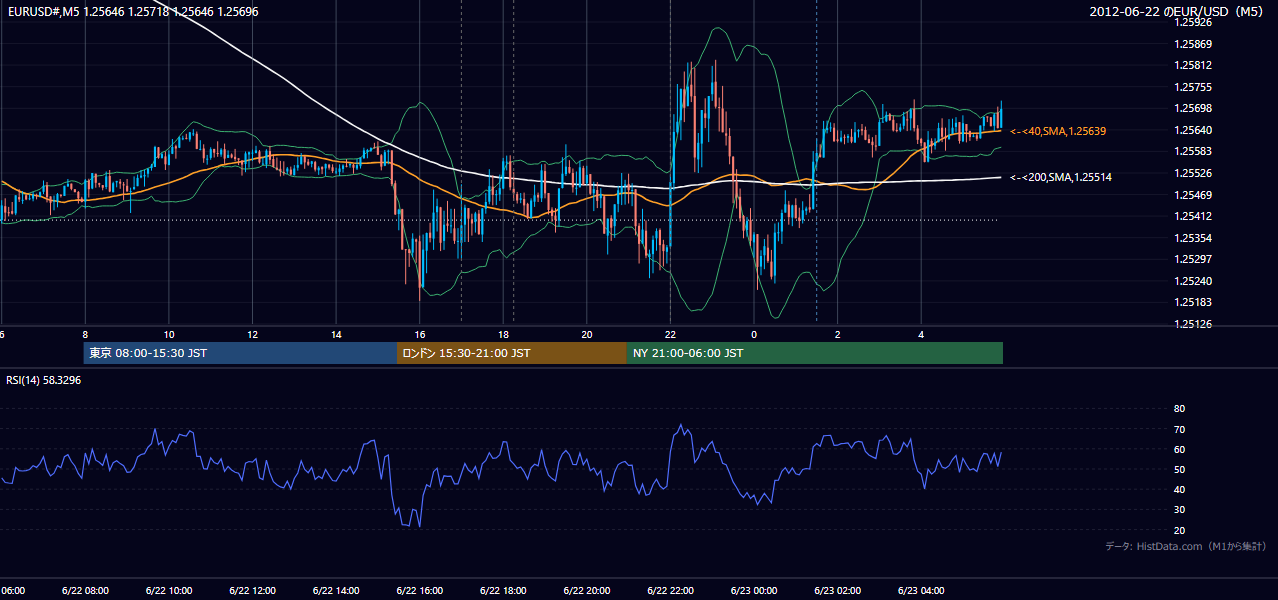Click the 6/22 12:00 time label

pos(252,590)
